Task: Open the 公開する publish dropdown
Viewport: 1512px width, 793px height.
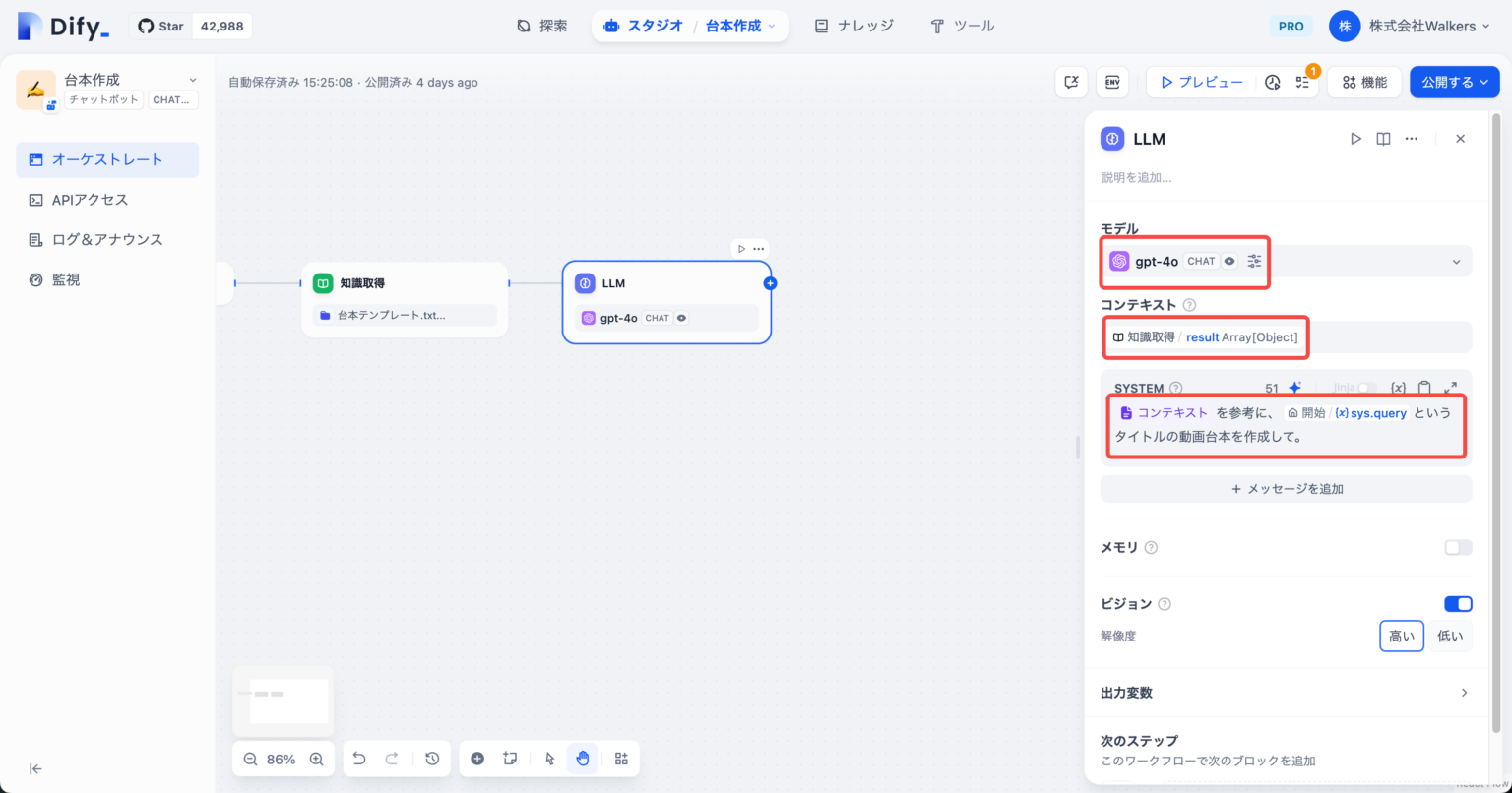Action: pyautogui.click(x=1454, y=82)
